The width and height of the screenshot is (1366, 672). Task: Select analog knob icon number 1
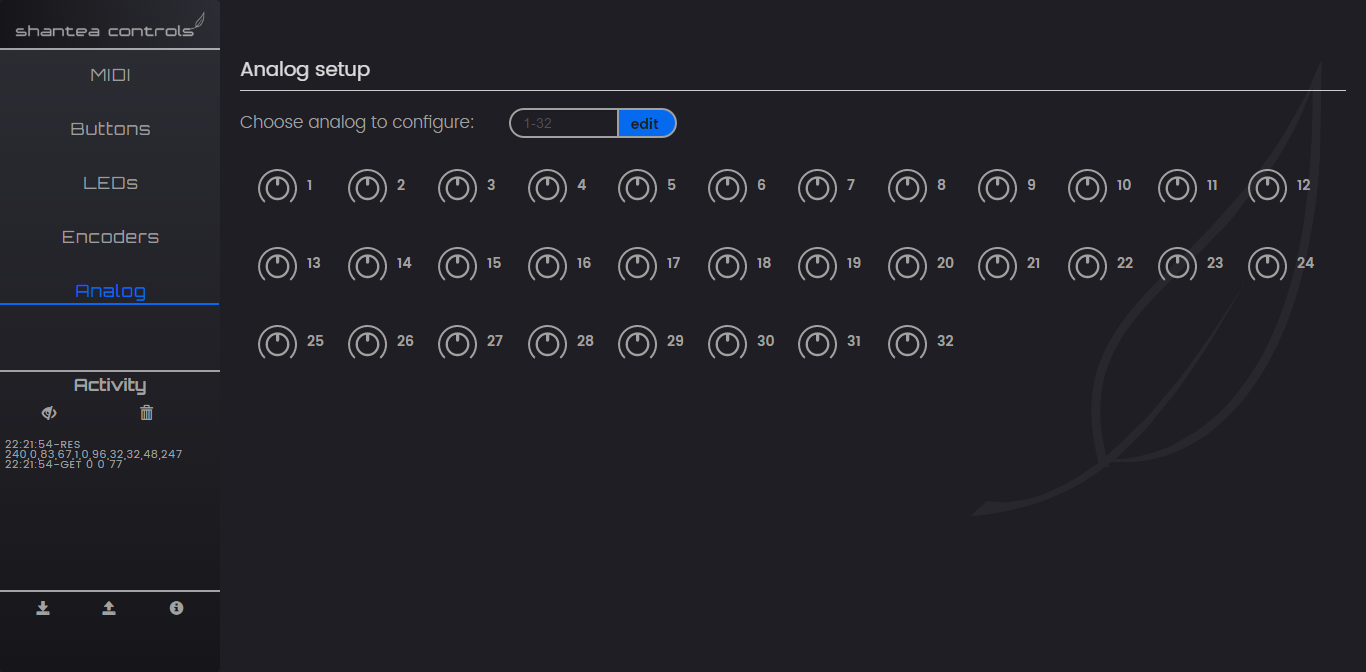click(278, 187)
